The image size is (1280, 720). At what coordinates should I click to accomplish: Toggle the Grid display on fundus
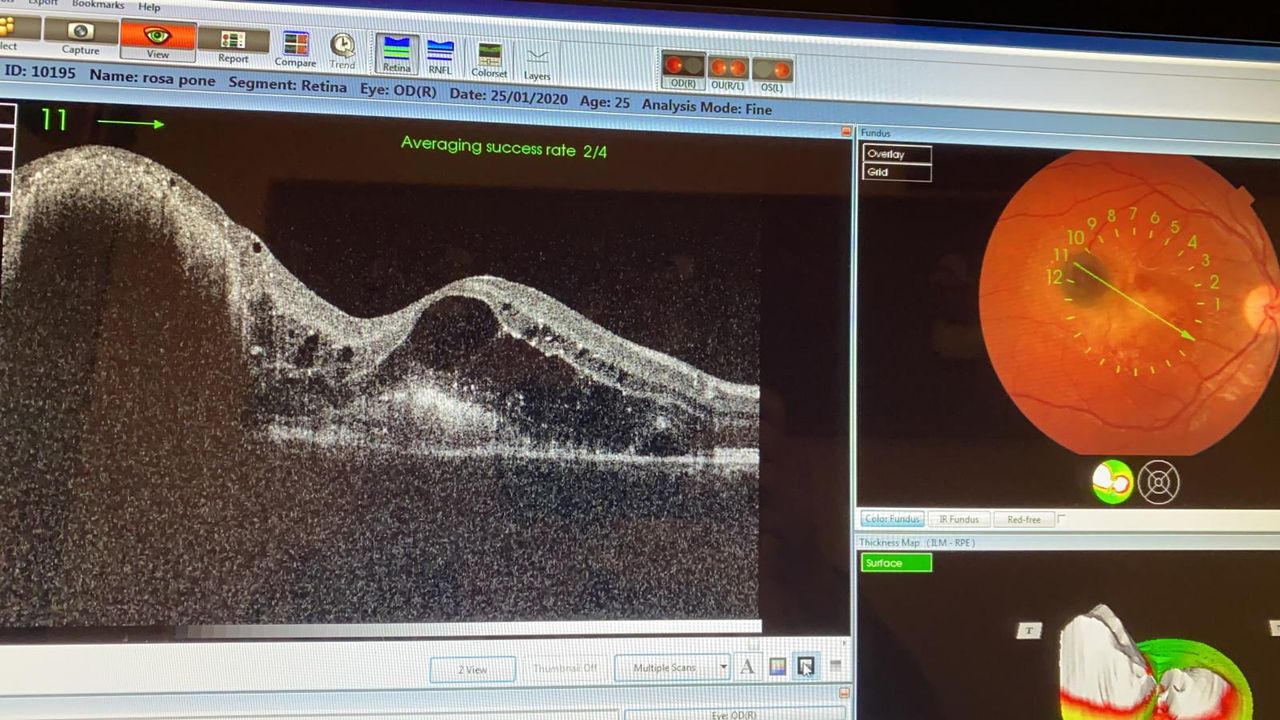[896, 172]
